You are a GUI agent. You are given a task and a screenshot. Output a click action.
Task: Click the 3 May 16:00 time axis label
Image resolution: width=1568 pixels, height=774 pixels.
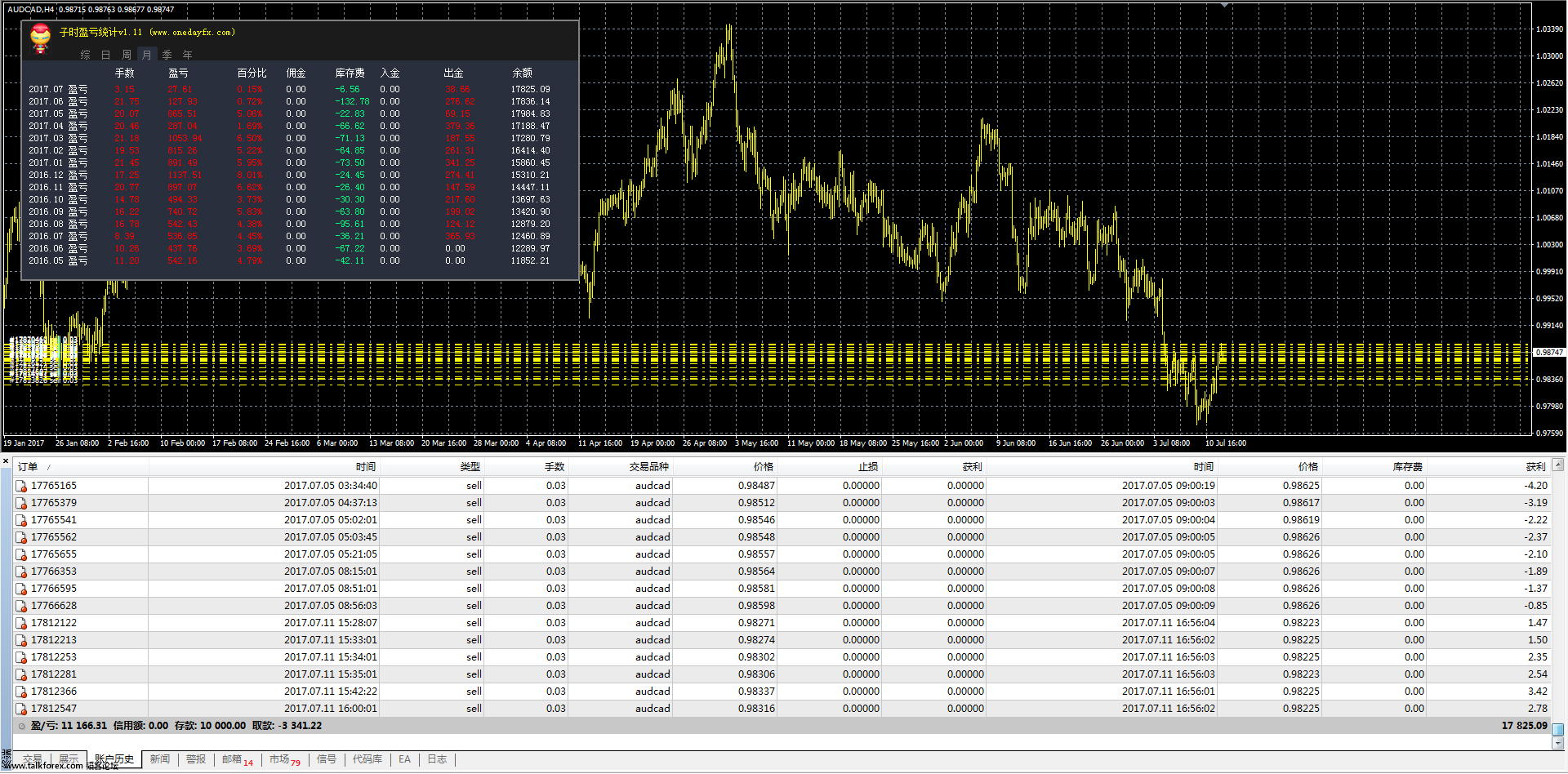(756, 443)
